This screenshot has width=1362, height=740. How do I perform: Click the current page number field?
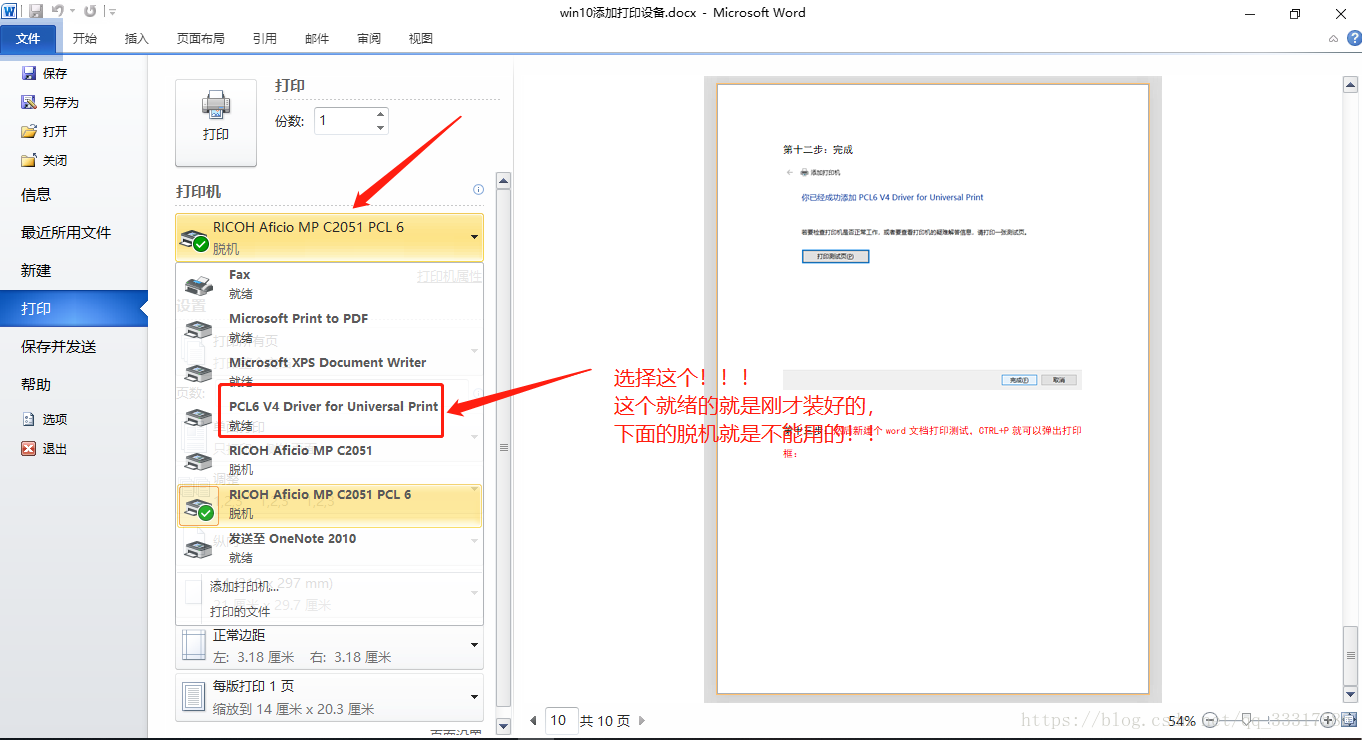click(561, 720)
